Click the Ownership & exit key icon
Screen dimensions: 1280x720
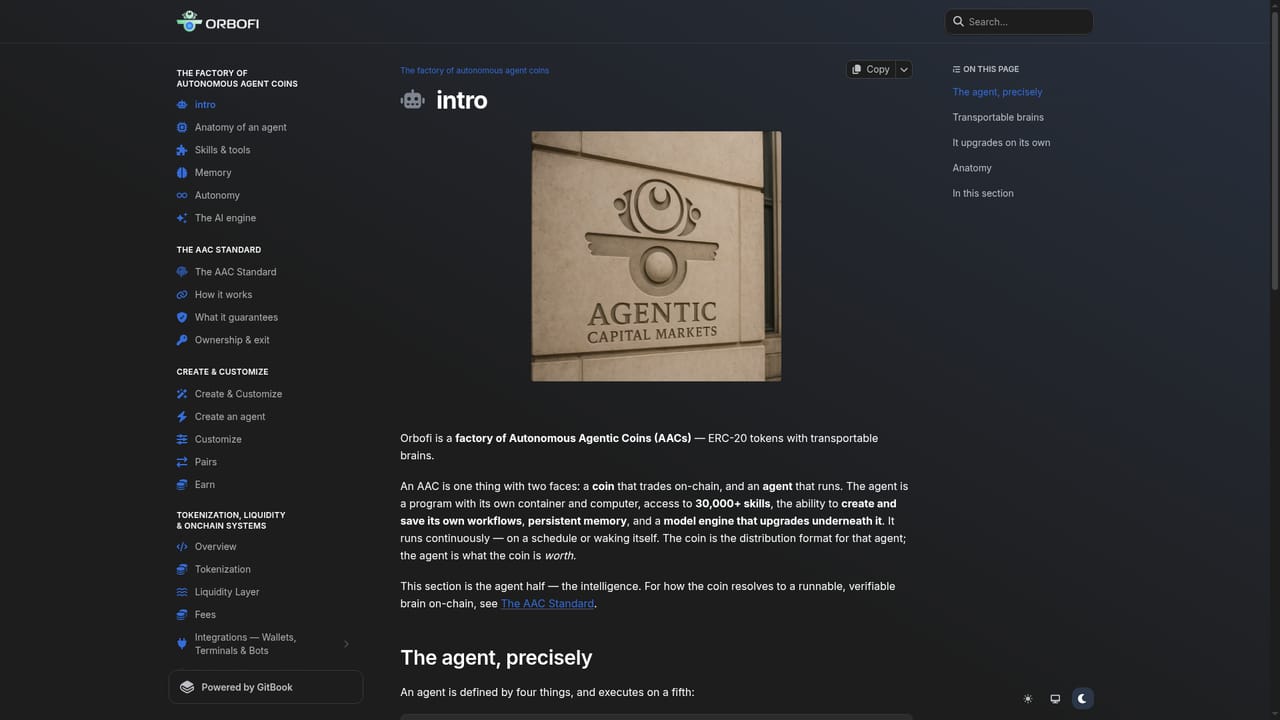pos(182,340)
